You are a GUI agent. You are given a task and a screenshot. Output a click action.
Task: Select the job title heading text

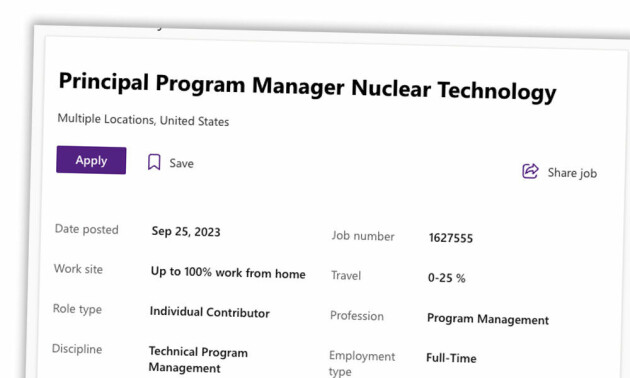(x=308, y=87)
